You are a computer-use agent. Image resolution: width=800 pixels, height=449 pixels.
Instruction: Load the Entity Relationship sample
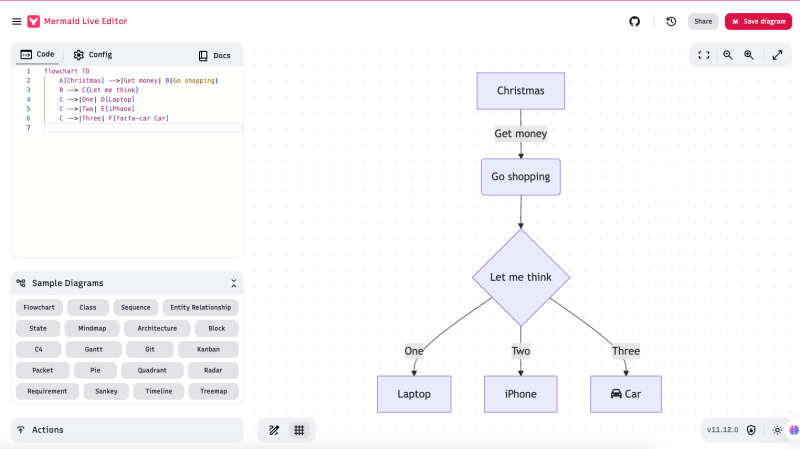[x=201, y=307]
